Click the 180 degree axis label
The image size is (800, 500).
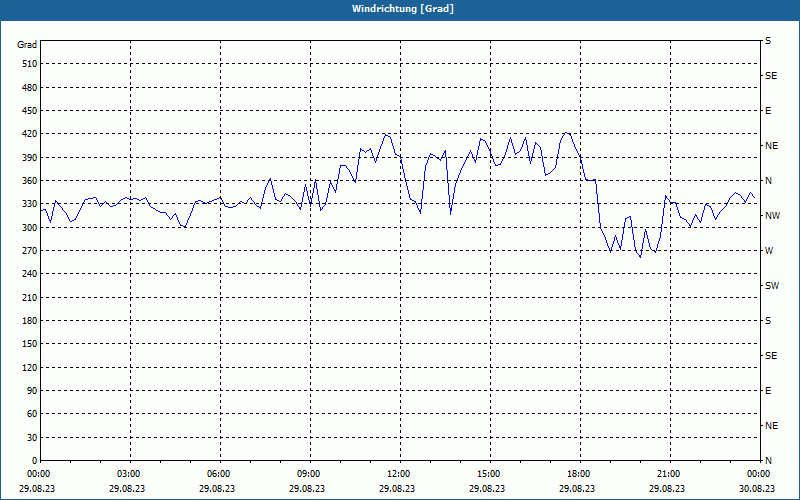pyautogui.click(x=30, y=321)
